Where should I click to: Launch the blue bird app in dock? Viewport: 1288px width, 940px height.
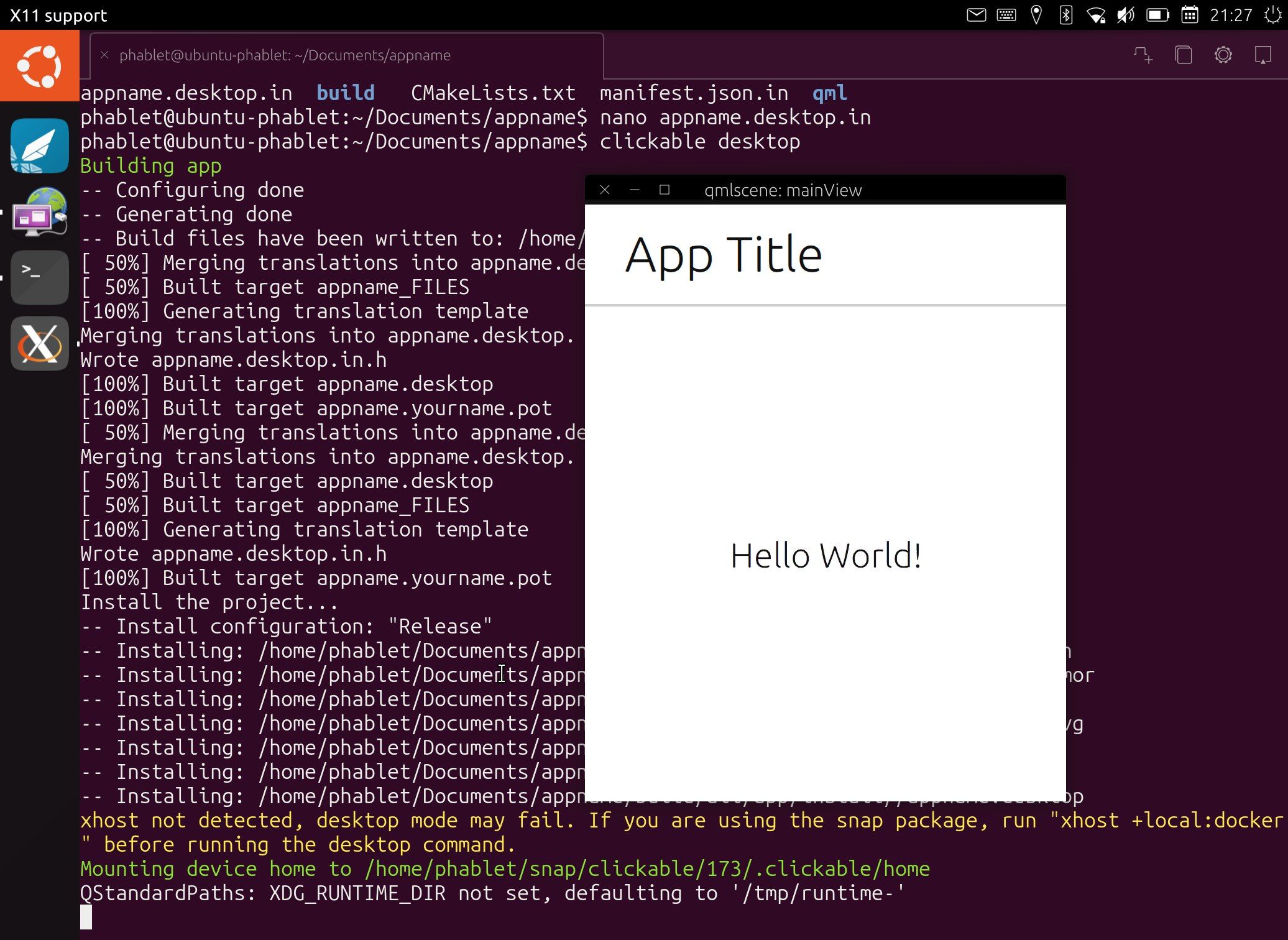click(39, 147)
